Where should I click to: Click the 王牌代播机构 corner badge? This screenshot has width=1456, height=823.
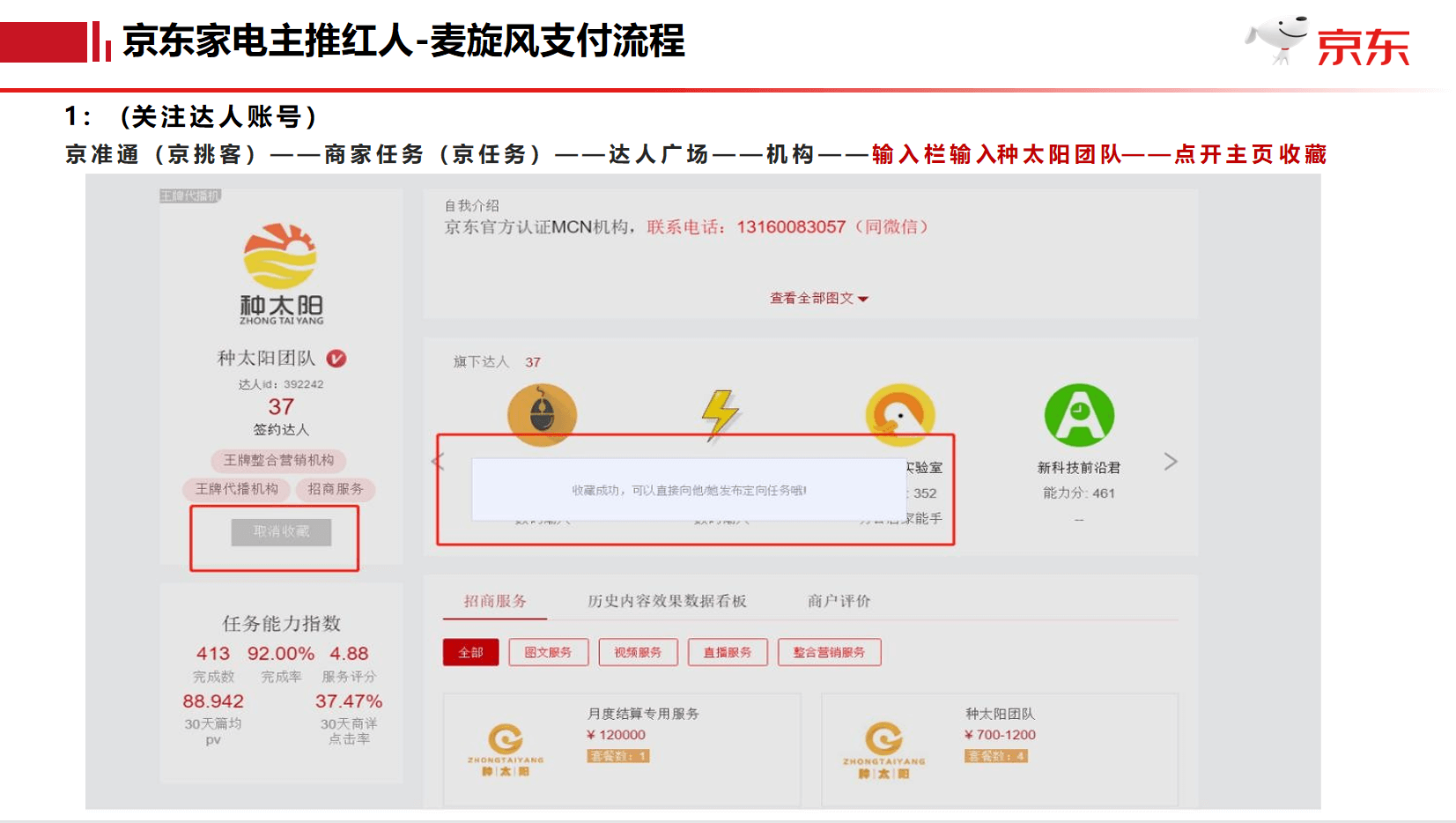tap(190, 196)
